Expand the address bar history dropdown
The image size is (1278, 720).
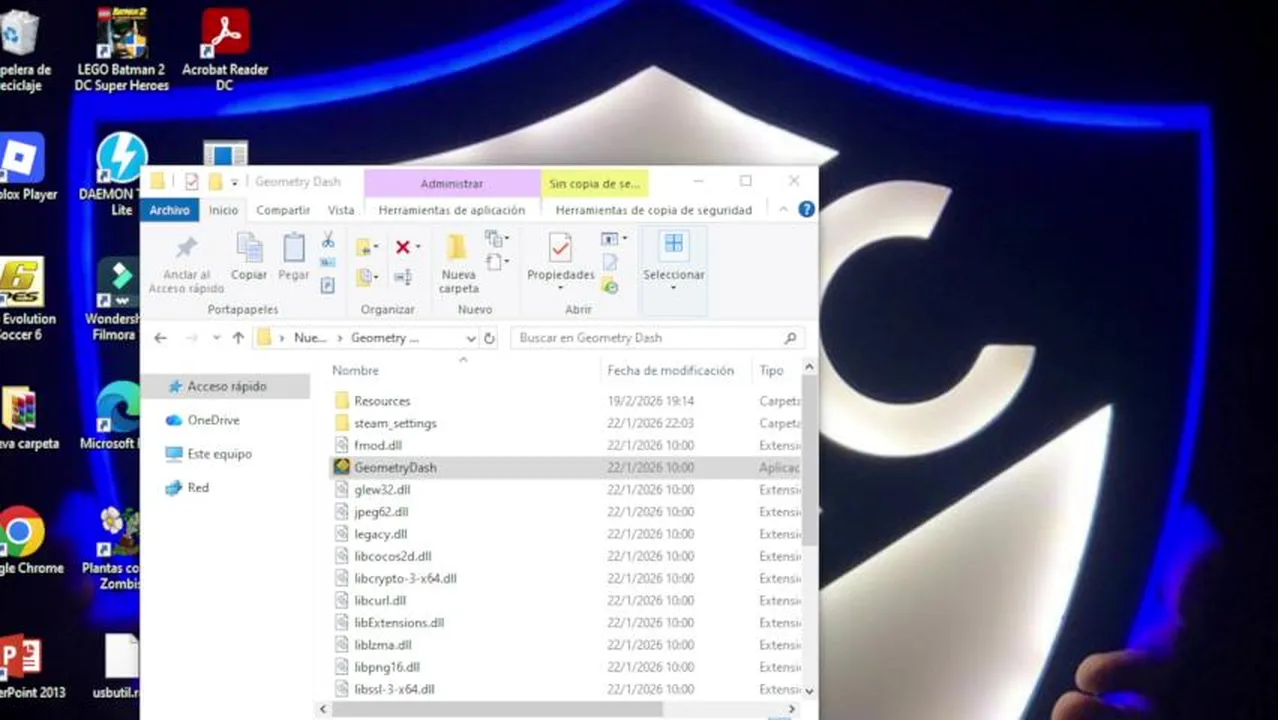pyautogui.click(x=471, y=338)
